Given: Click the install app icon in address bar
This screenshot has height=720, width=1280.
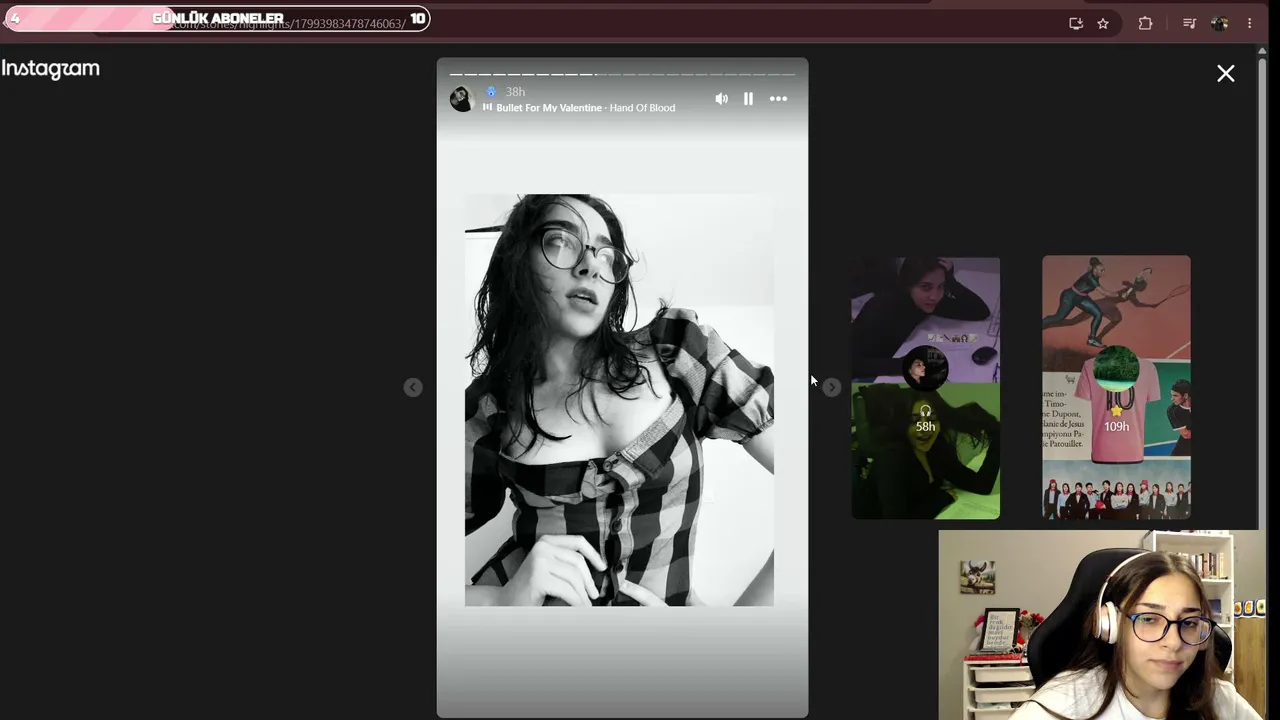Looking at the screenshot, I should 1076,23.
